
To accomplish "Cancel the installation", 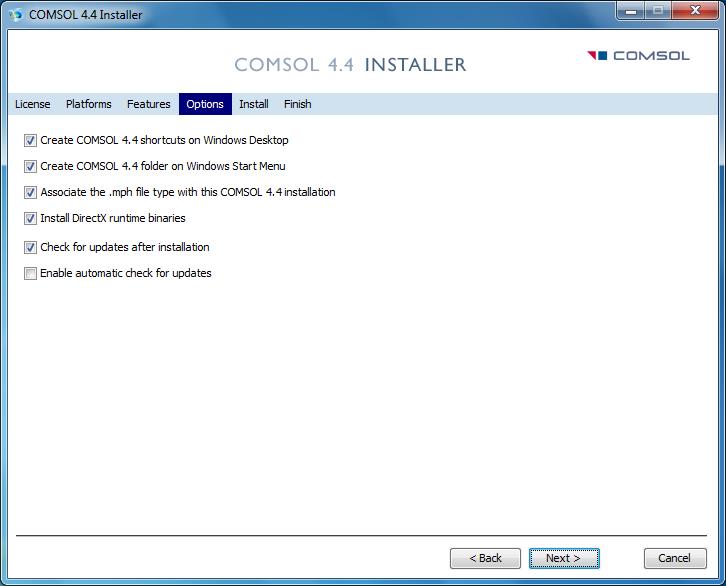I will click(x=674, y=558).
